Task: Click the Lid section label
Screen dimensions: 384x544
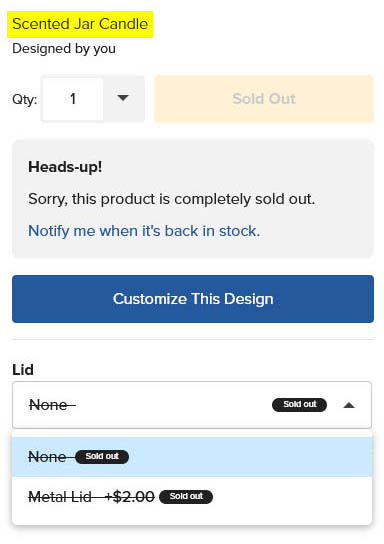Action: pos(23,370)
